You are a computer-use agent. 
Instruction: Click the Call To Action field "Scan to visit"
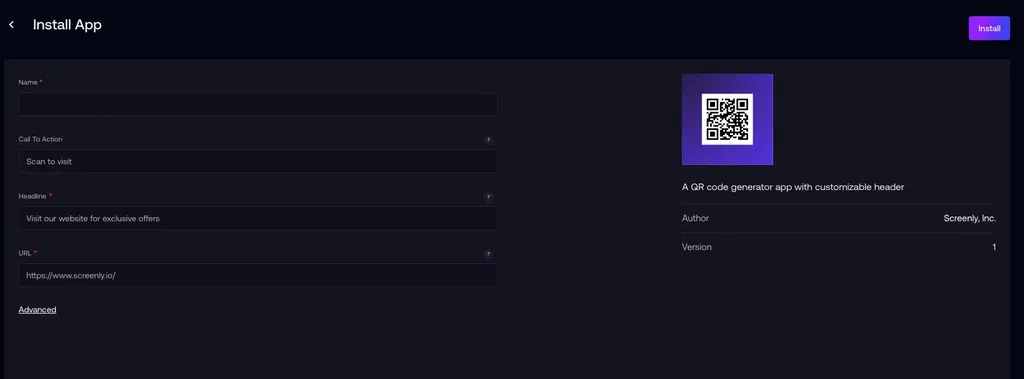click(x=258, y=161)
